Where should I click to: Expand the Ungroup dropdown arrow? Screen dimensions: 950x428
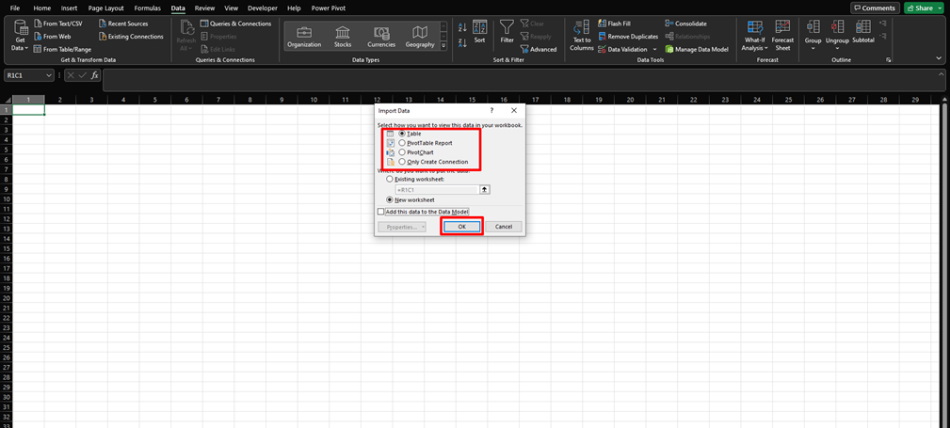[838, 48]
